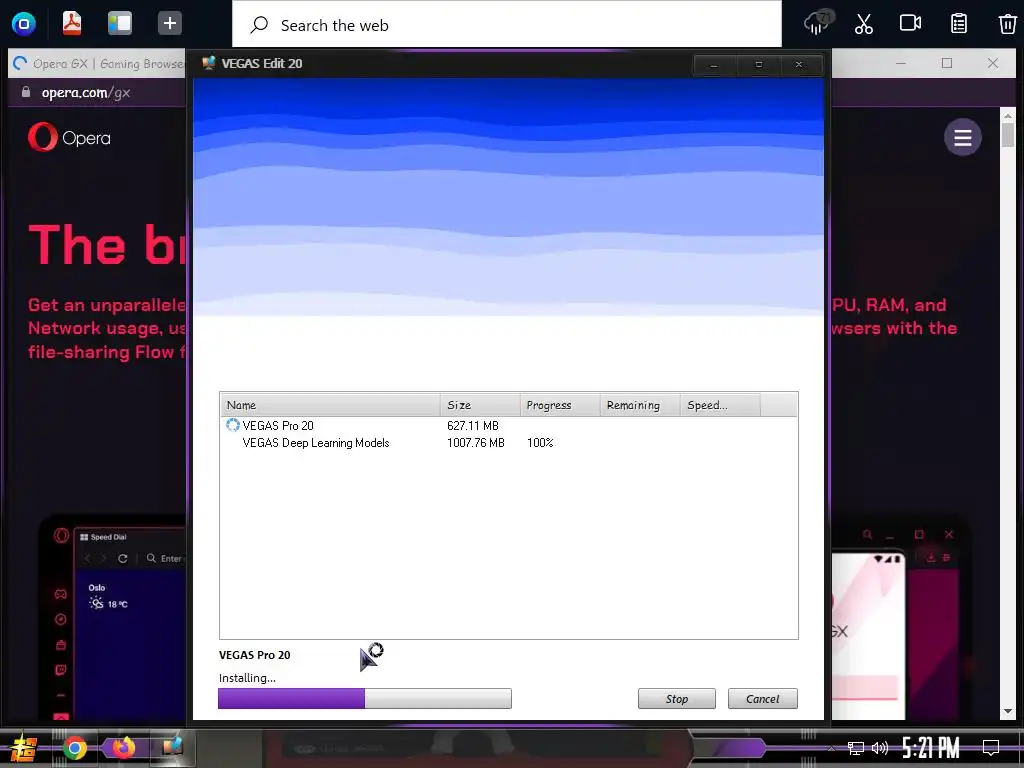Open the widgets panel icon in top bar
The width and height of the screenshot is (1024, 768).
tap(120, 24)
